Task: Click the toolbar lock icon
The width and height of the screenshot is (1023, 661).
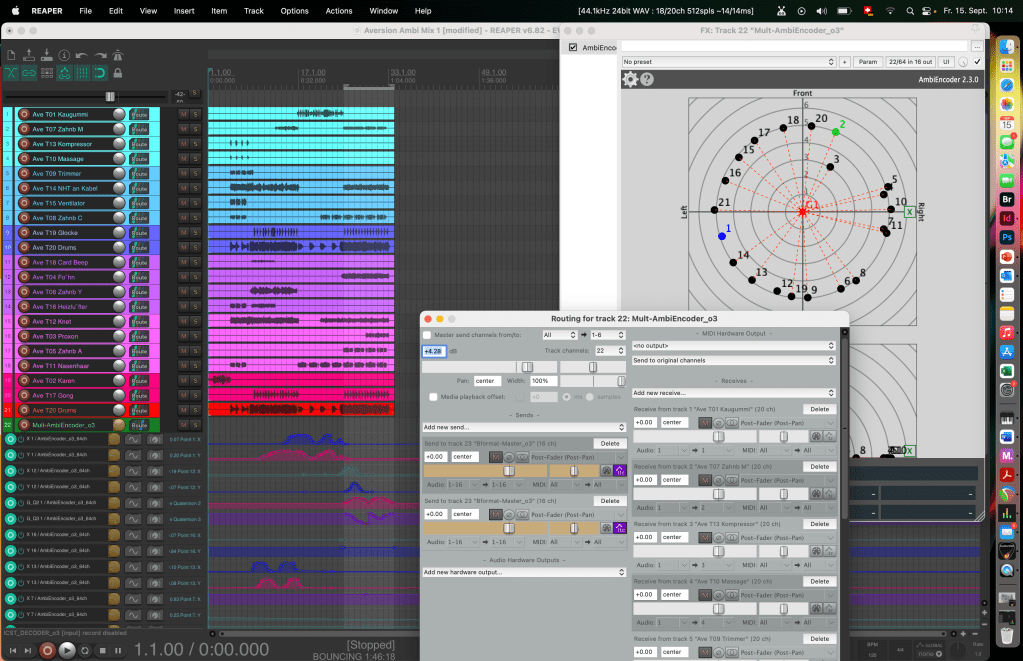Action: pos(118,73)
